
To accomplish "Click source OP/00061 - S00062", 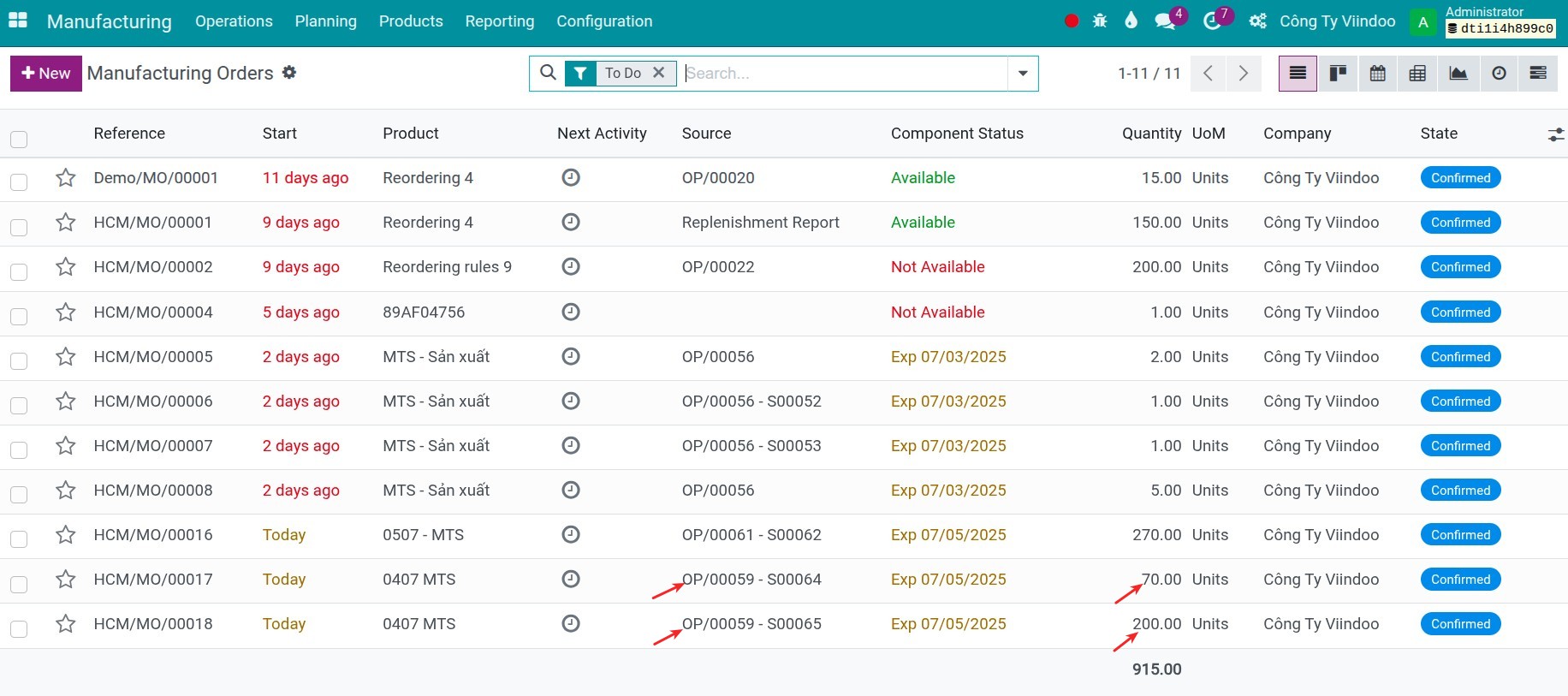I will point(751,535).
